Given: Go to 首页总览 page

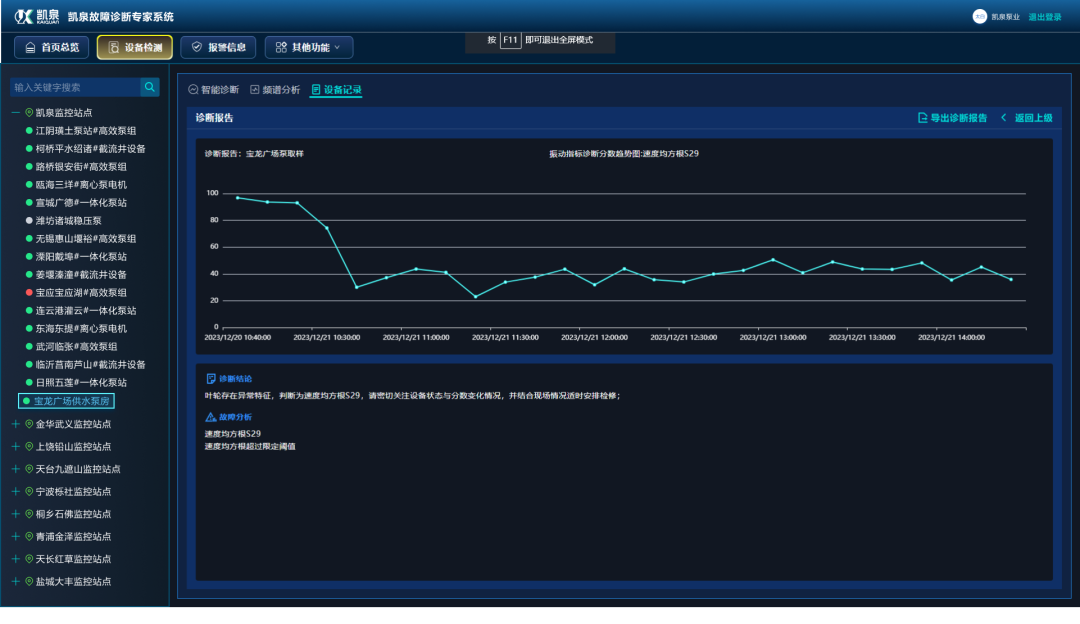Looking at the screenshot, I should [x=52, y=47].
